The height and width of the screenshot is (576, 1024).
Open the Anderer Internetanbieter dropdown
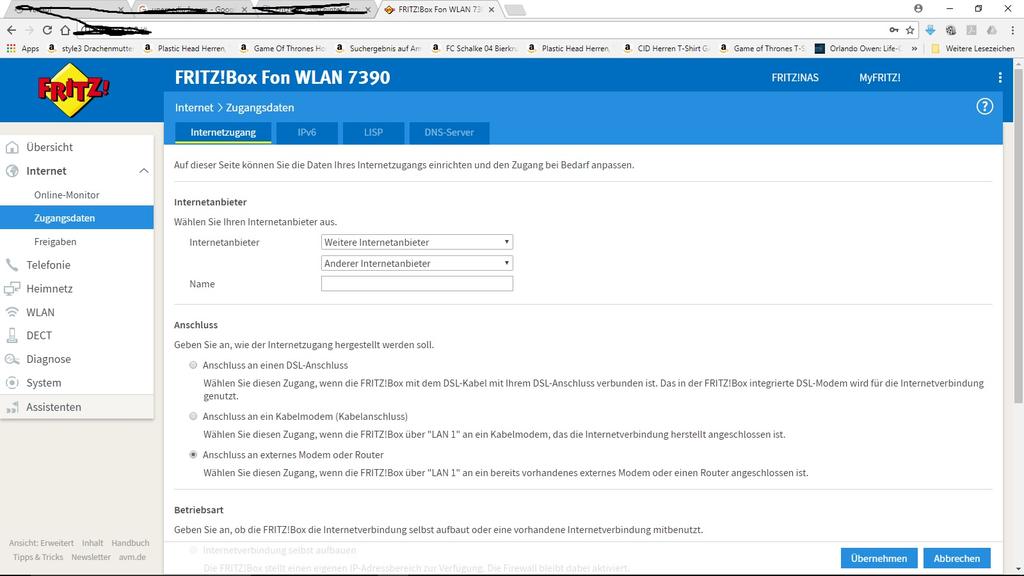tap(417, 264)
